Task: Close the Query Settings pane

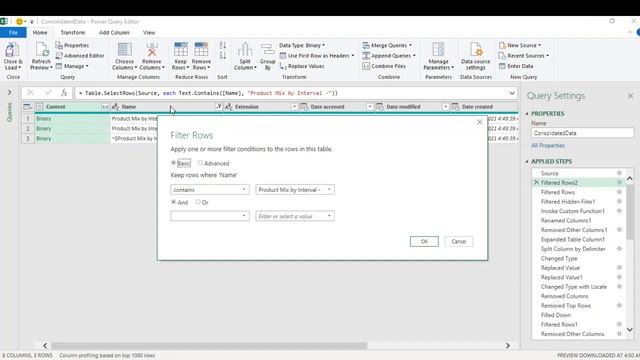Action: (x=630, y=96)
